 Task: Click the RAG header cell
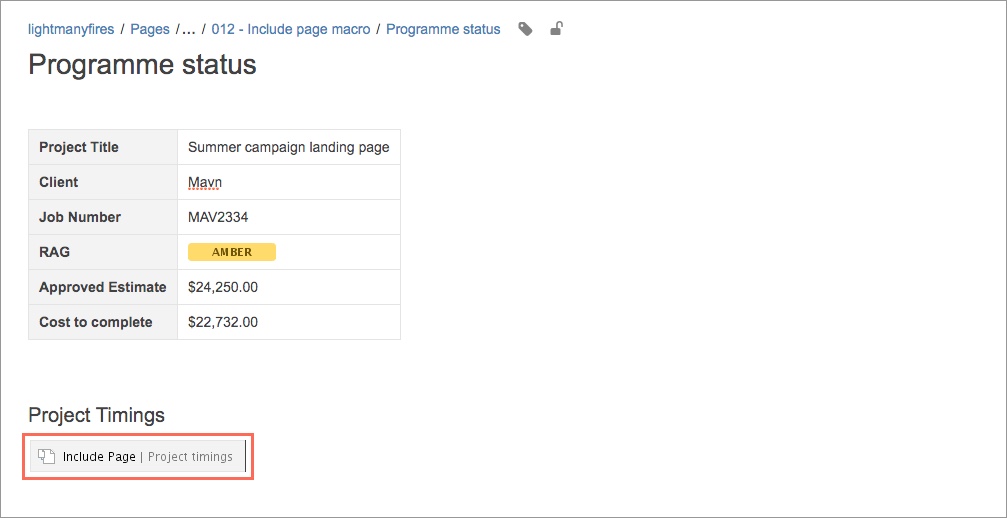click(103, 252)
